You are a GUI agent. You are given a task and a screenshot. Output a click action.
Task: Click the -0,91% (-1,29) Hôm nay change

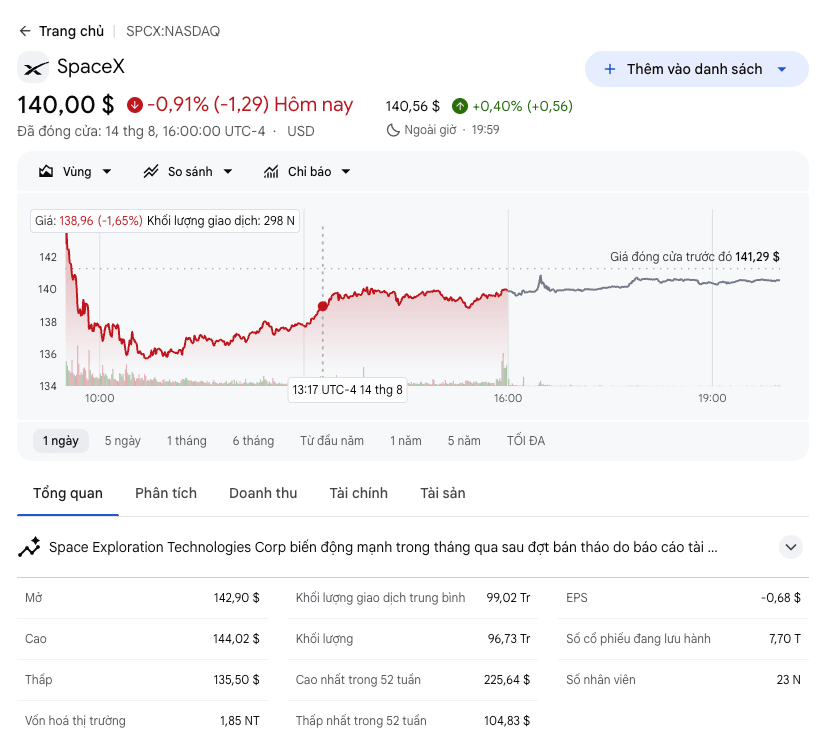coord(250,105)
